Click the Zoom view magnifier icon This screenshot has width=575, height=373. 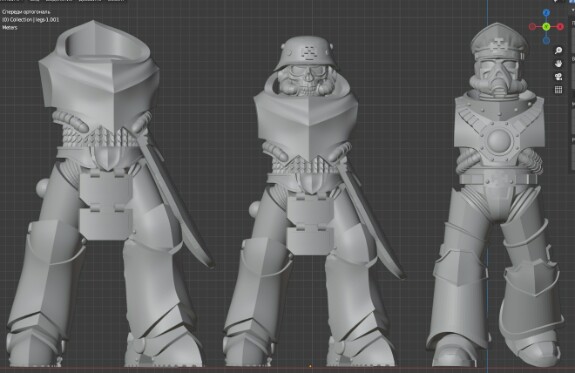point(558,51)
